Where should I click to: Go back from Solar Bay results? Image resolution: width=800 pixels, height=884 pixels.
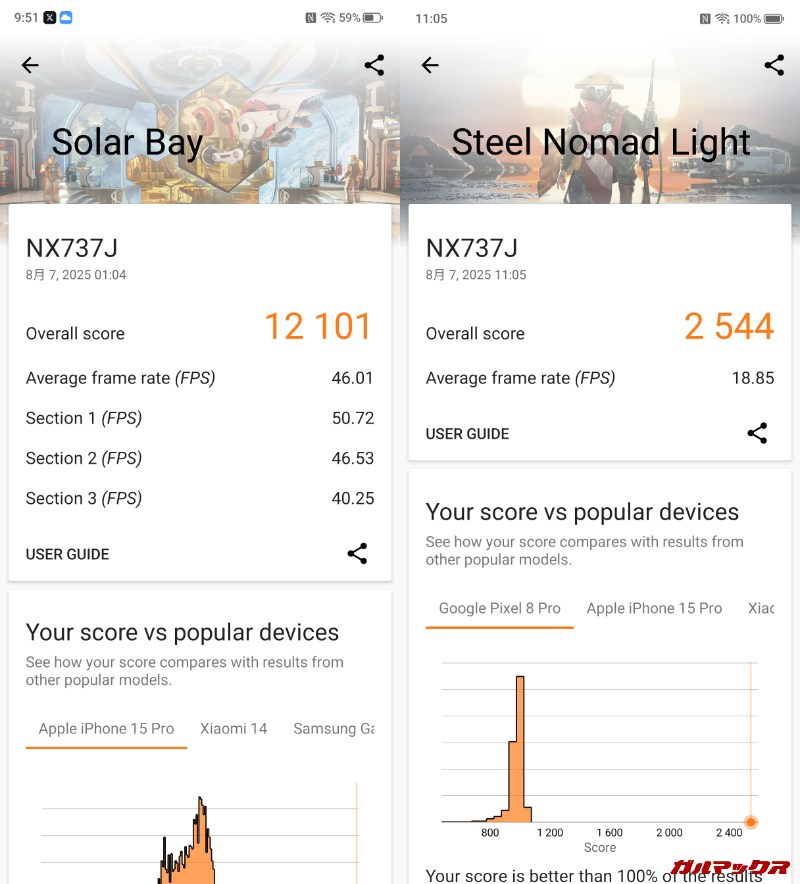(x=30, y=65)
